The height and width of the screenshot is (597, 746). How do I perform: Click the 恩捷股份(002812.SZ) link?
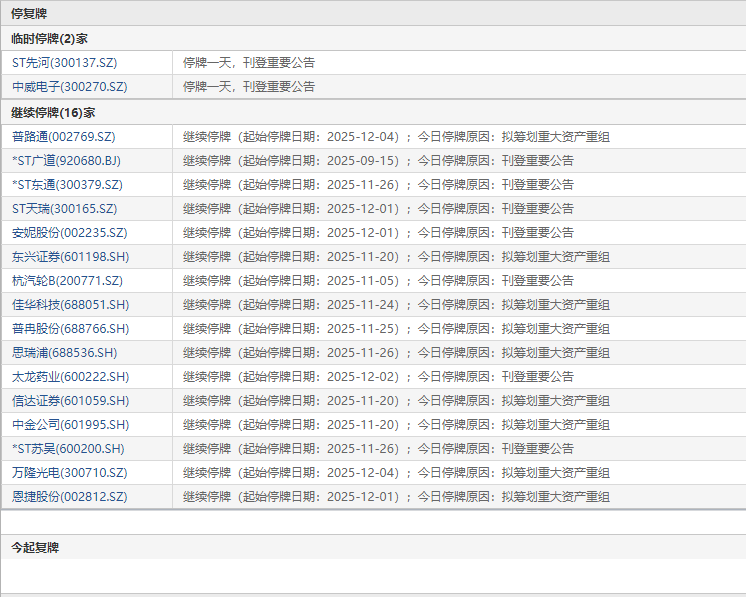click(69, 497)
